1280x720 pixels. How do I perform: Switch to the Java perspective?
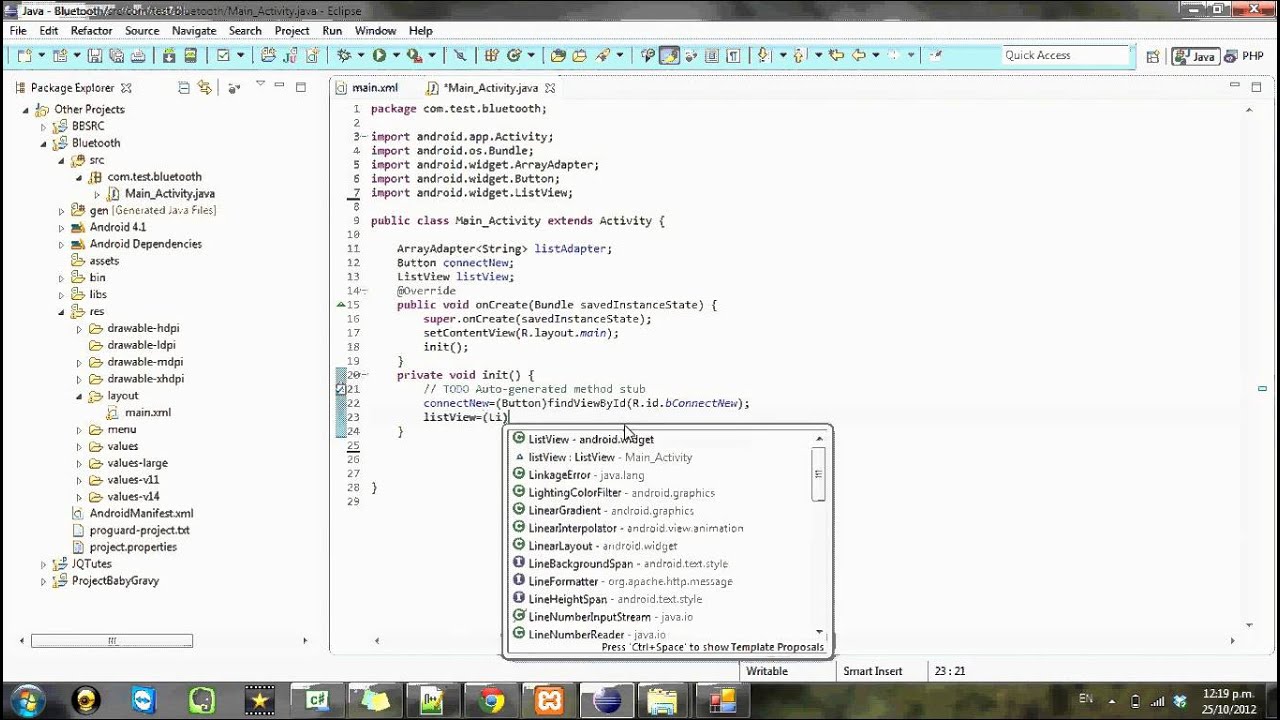(1194, 57)
